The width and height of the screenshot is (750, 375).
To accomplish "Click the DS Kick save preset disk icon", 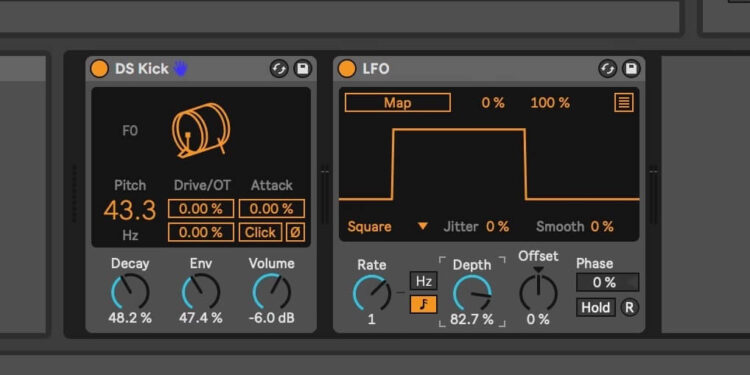I will pos(302,69).
